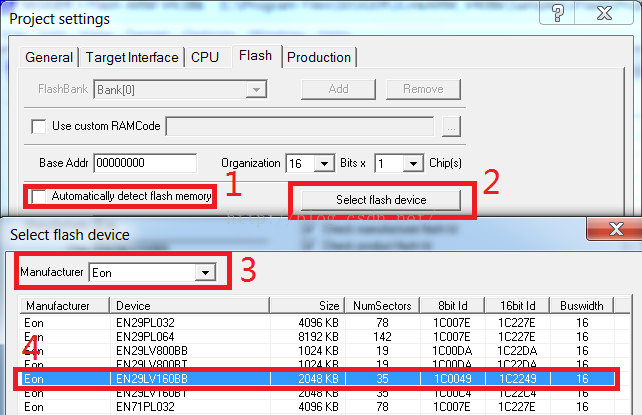
Task: Select the EN29LV160BB device row
Action: [317, 379]
